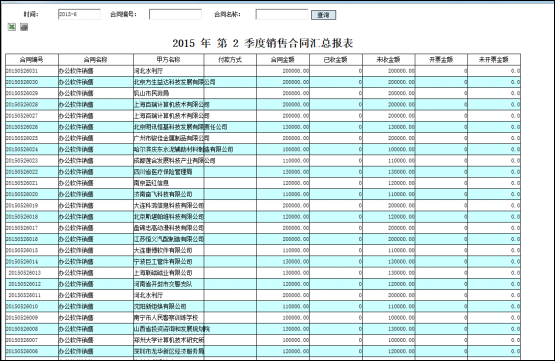The width and height of the screenshot is (556, 362).
Task: Select contract number 20150526006
Action: 22,351
